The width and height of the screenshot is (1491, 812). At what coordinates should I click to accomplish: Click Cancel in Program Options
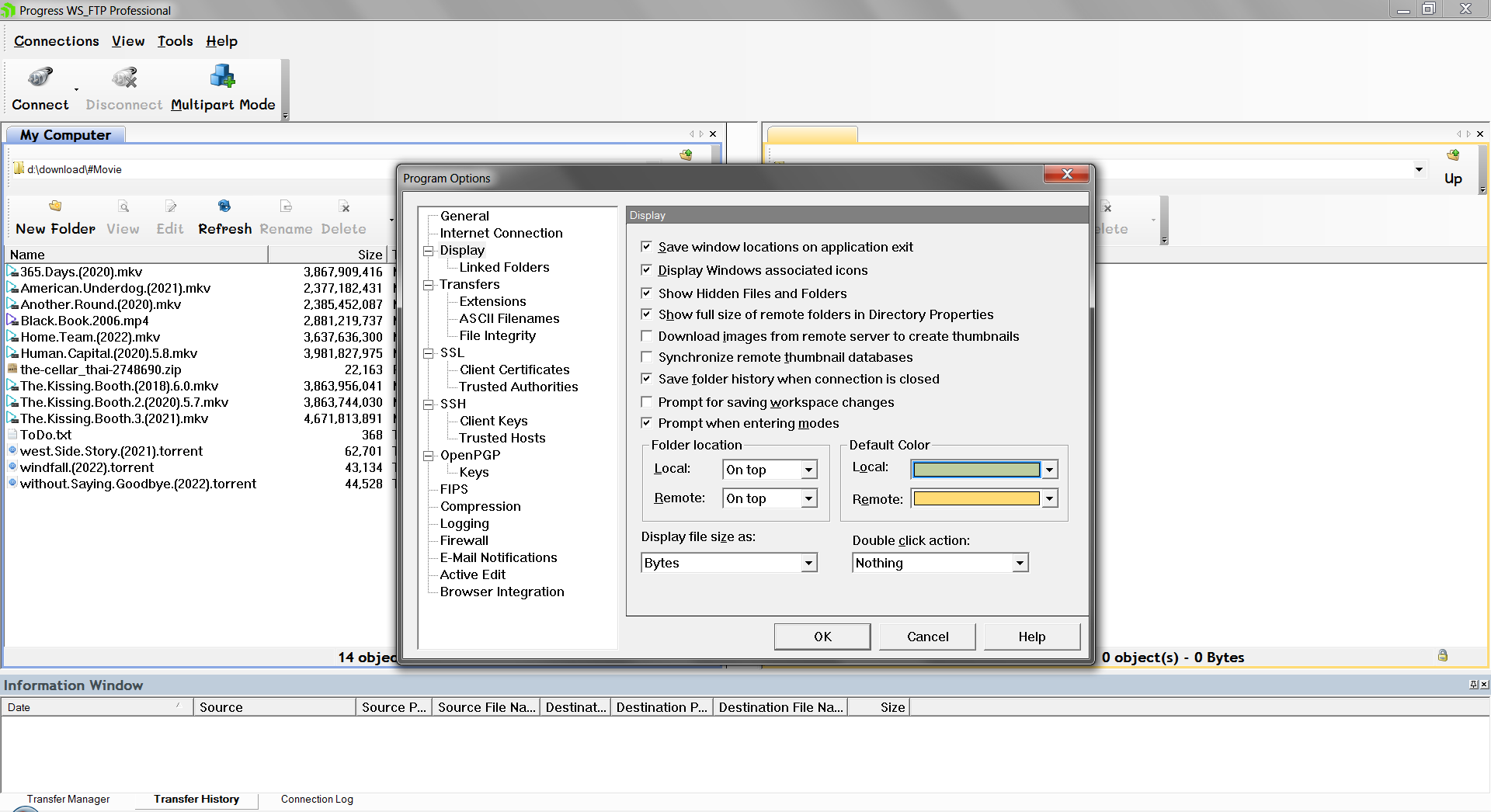coord(928,637)
